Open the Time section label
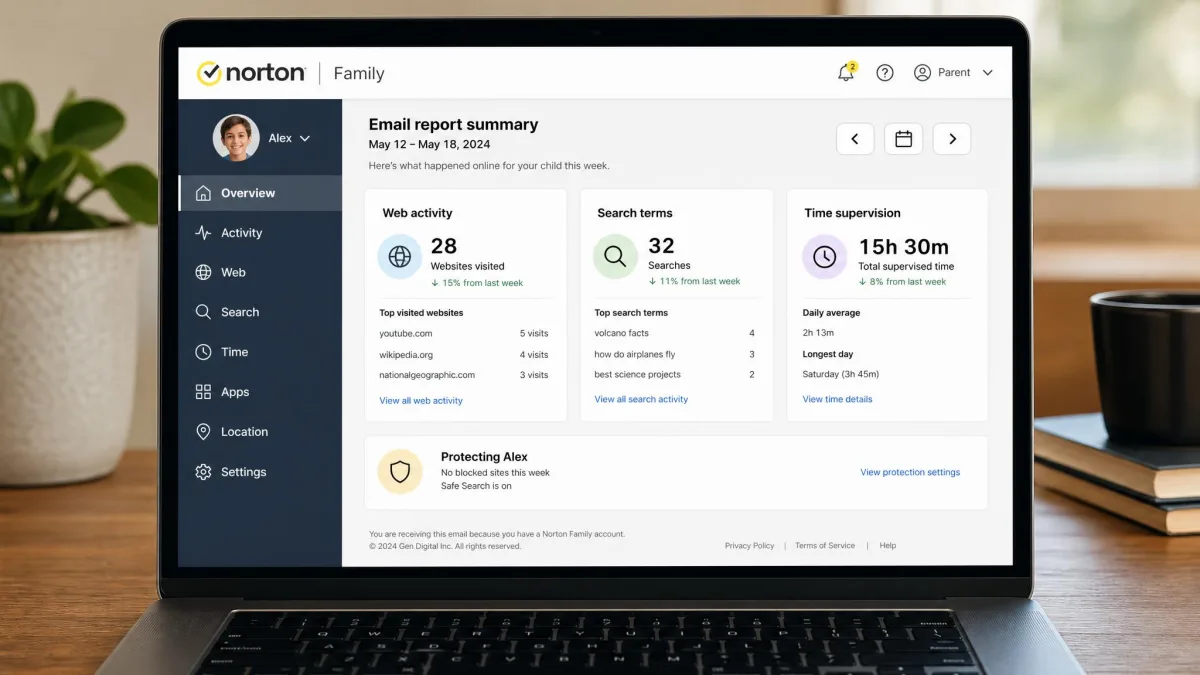Viewport: 1200px width, 675px height. pyautogui.click(x=235, y=352)
